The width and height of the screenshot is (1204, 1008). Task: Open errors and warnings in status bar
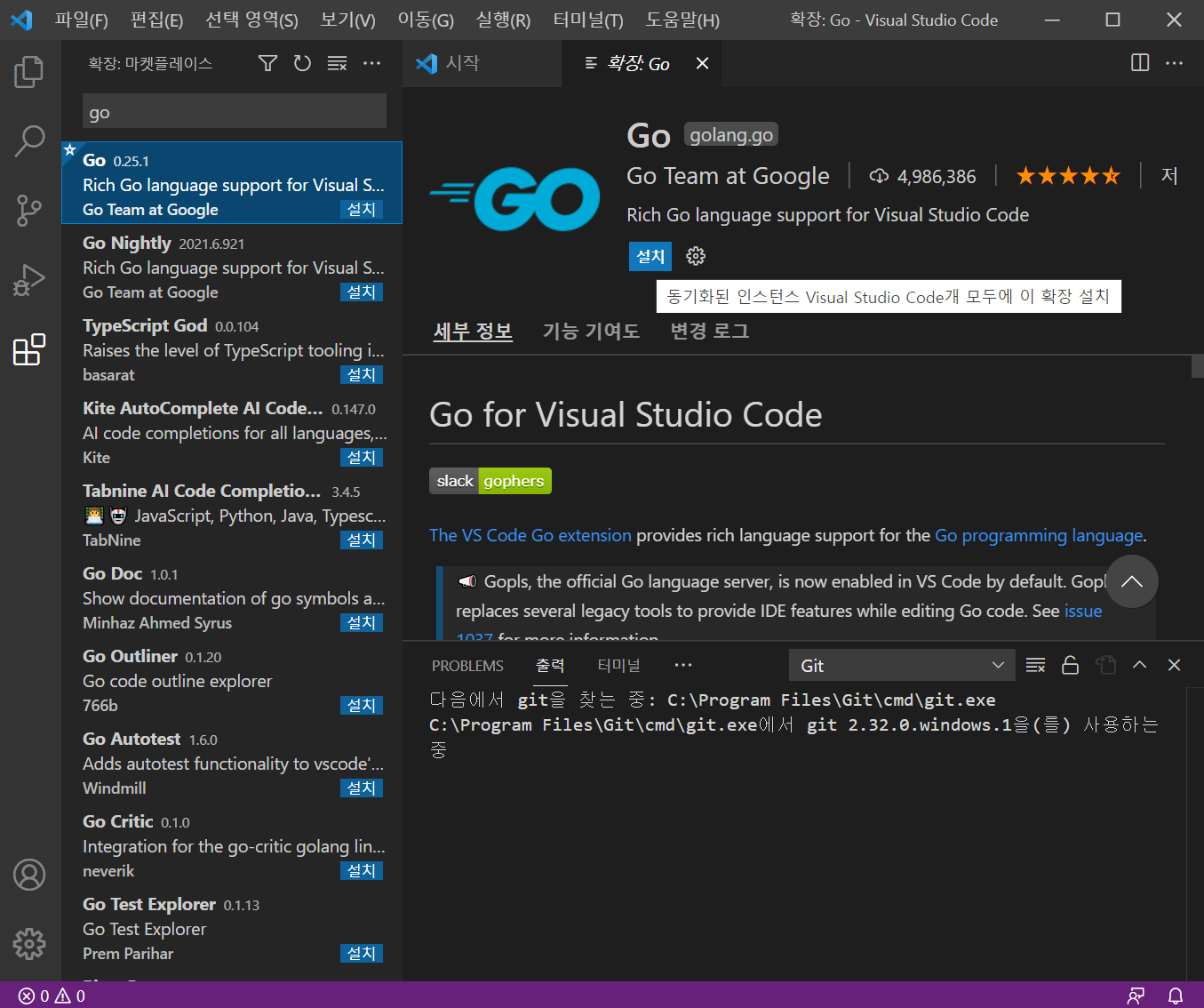(x=52, y=996)
